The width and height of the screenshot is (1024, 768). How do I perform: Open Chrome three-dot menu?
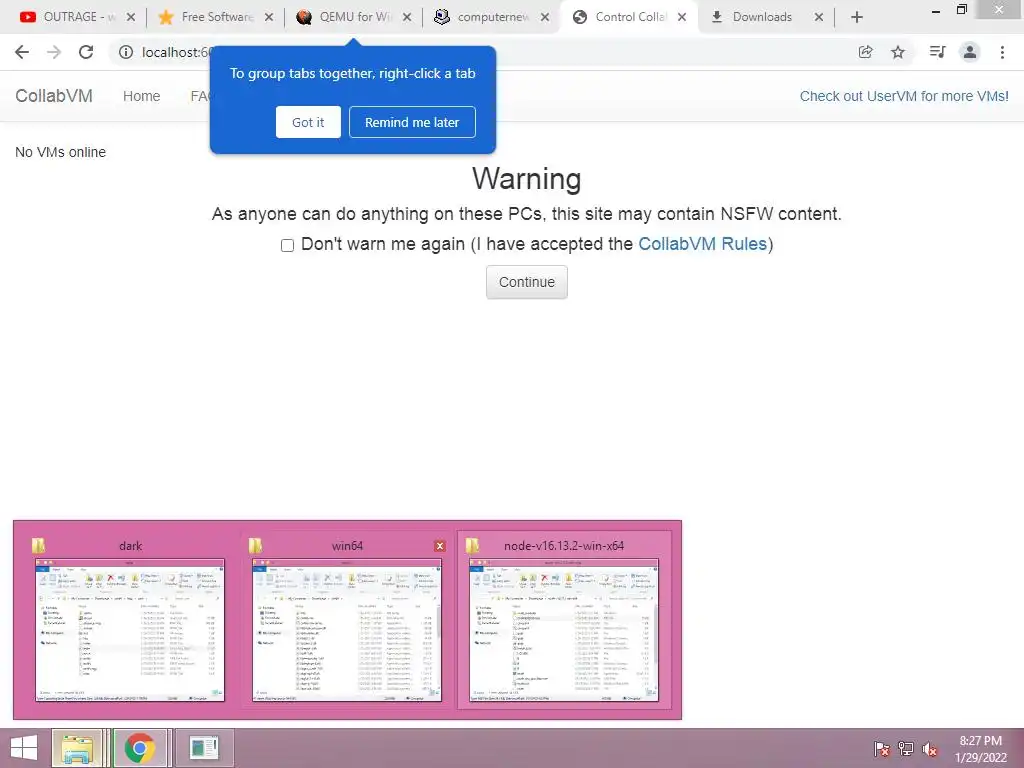click(1002, 52)
